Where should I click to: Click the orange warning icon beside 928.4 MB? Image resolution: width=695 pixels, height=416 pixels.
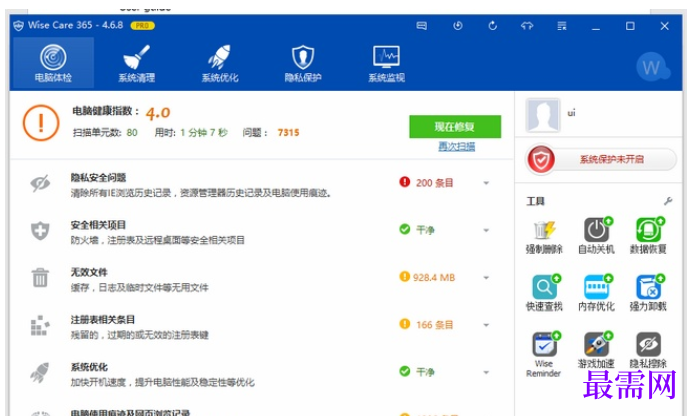coord(404,277)
